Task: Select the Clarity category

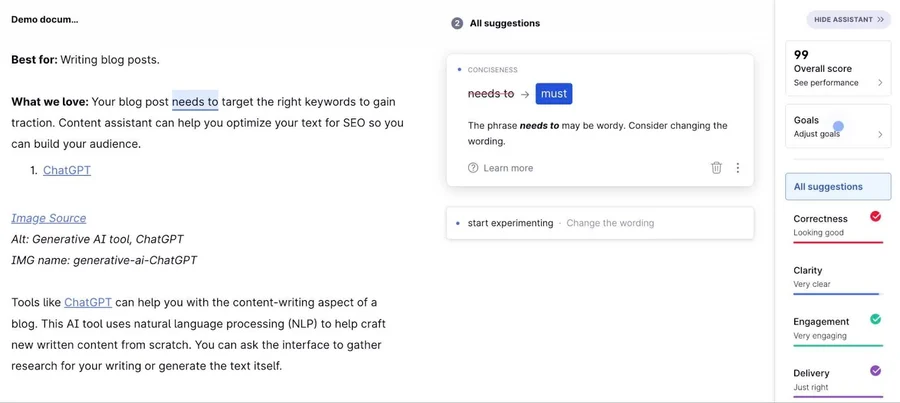Action: 838,278
